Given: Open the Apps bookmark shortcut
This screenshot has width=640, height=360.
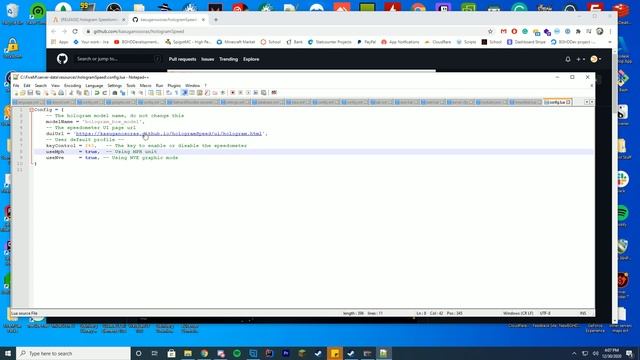Looking at the screenshot, I should (x=60, y=42).
